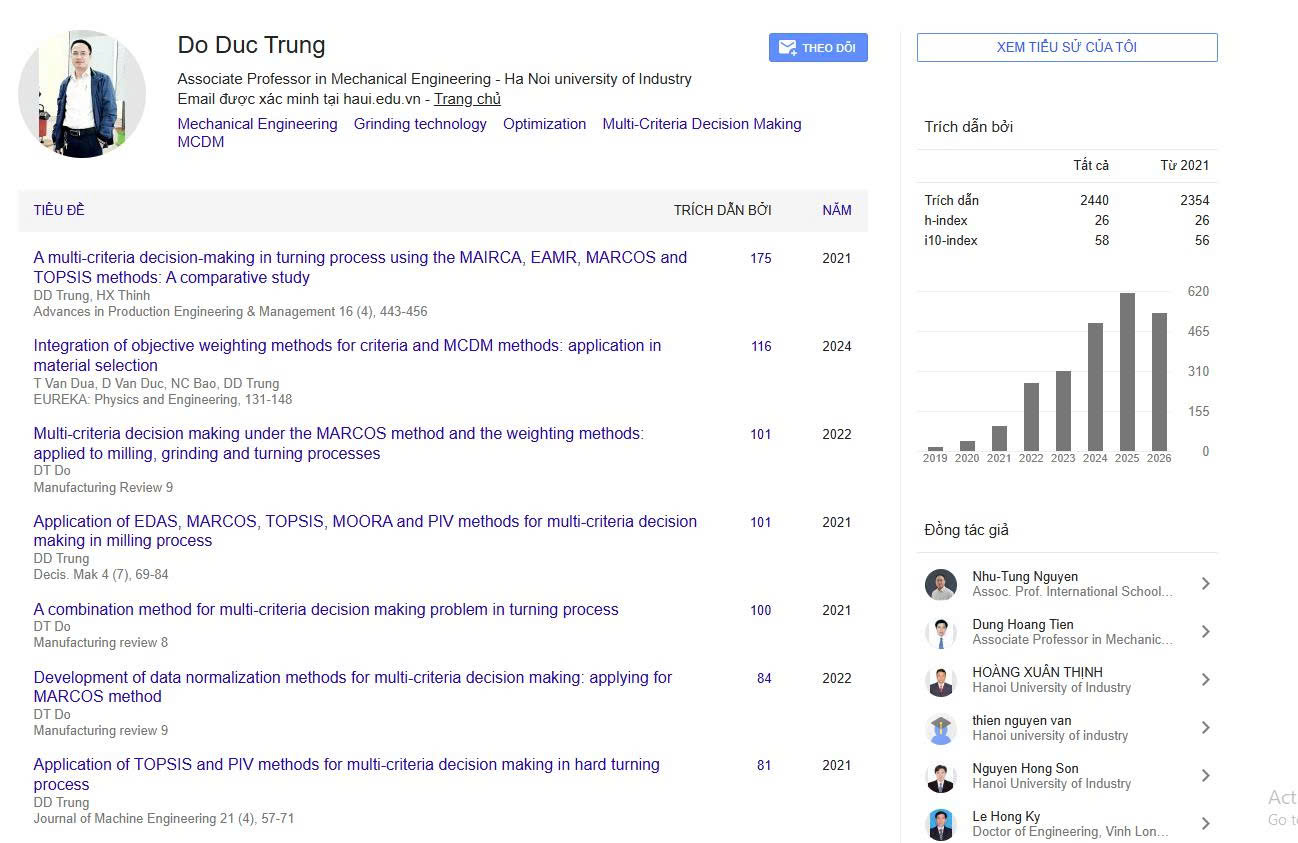Click thien nguyen van's placeholder avatar
The image size is (1298, 843).
(x=941, y=728)
